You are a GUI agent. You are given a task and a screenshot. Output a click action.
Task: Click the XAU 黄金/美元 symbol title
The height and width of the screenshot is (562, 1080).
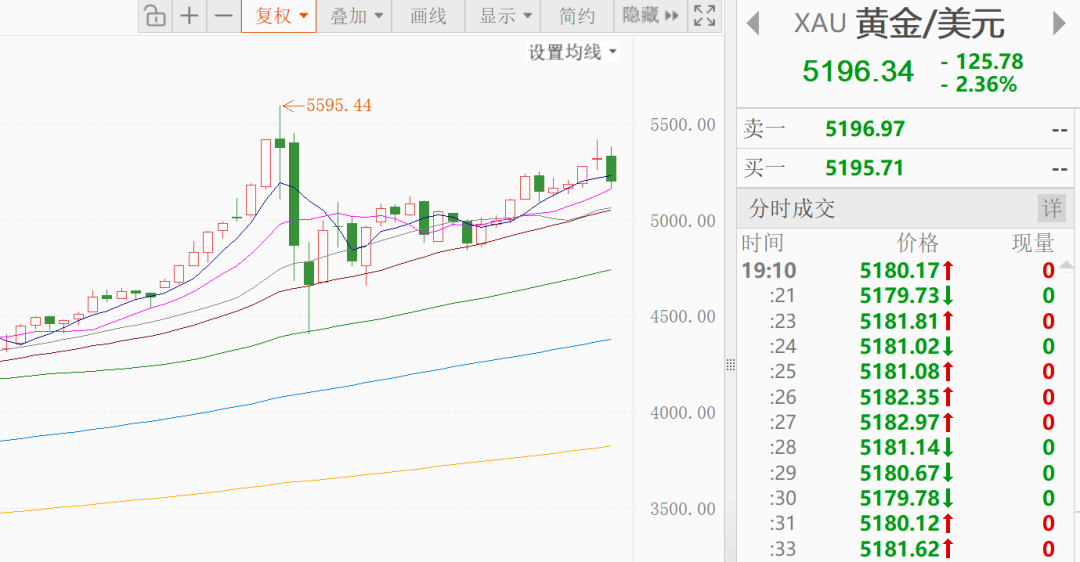[900, 24]
